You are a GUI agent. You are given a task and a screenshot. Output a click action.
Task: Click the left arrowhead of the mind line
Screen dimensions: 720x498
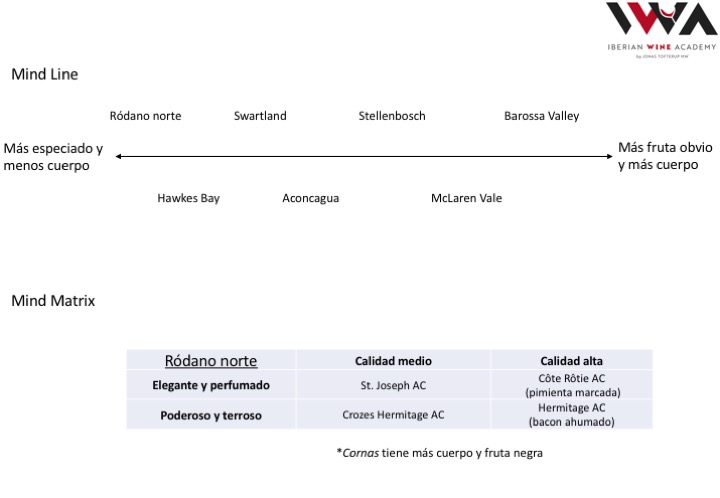(118, 156)
